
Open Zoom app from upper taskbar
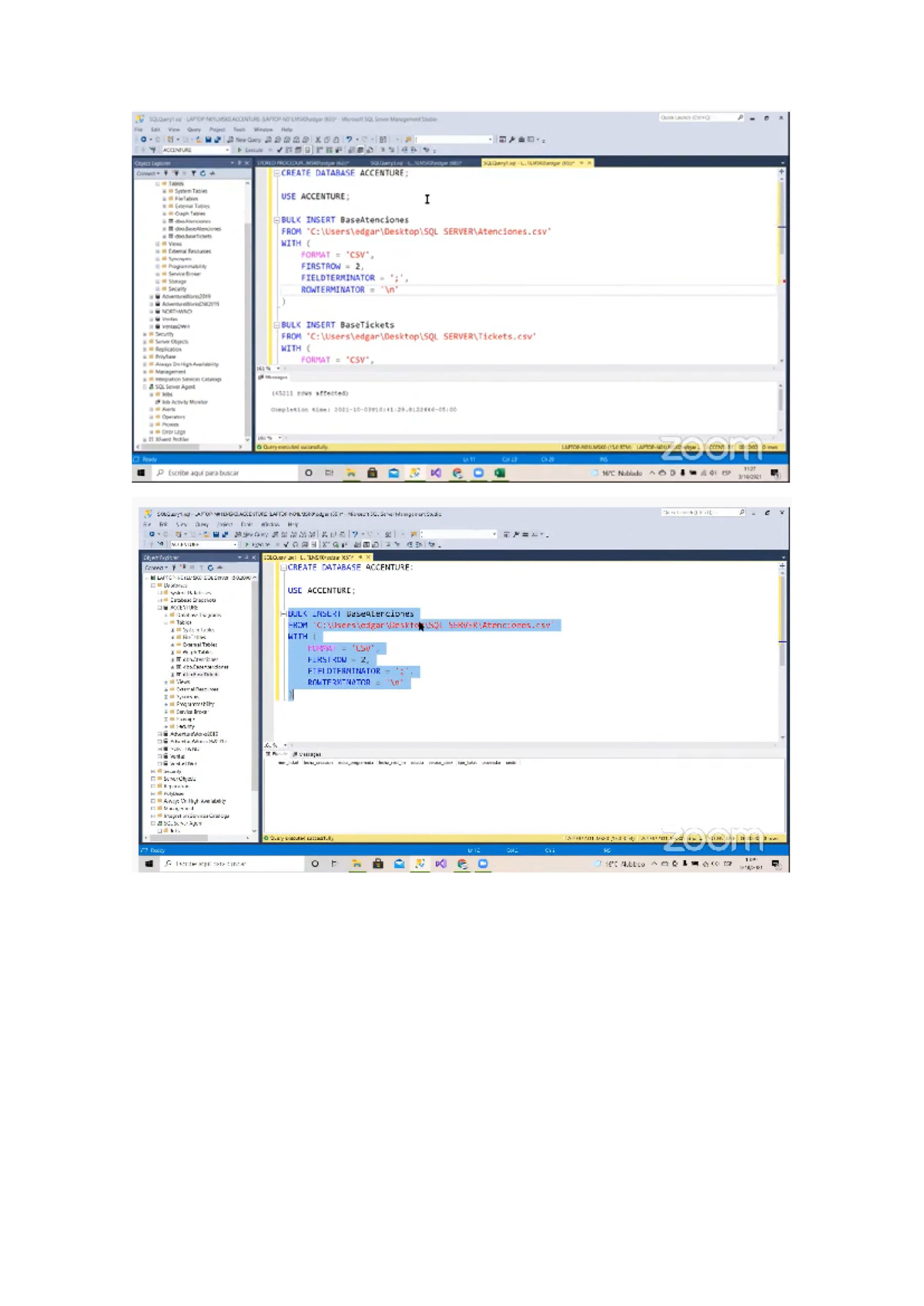point(478,473)
